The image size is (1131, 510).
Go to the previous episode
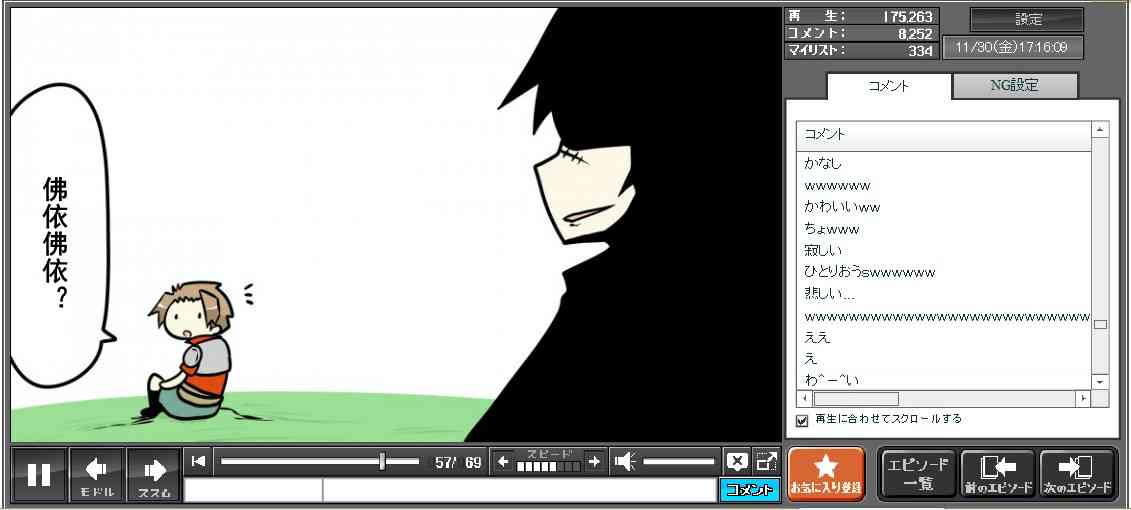997,474
